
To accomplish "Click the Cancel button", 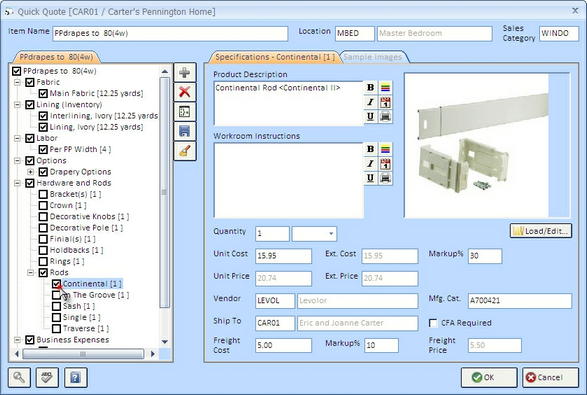I will 550,377.
